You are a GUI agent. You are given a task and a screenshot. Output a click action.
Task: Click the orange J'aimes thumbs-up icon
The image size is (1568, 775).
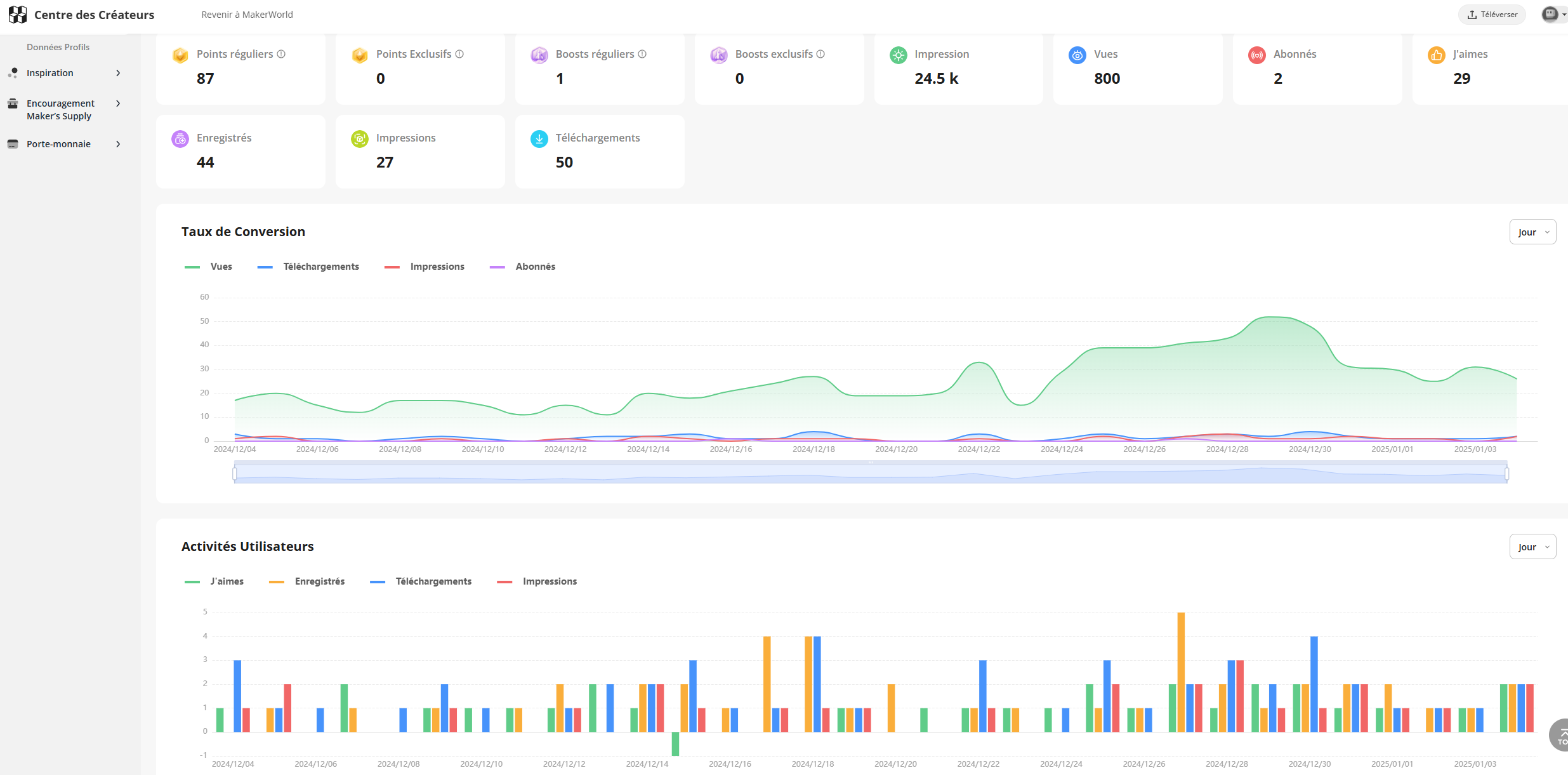coord(1436,55)
